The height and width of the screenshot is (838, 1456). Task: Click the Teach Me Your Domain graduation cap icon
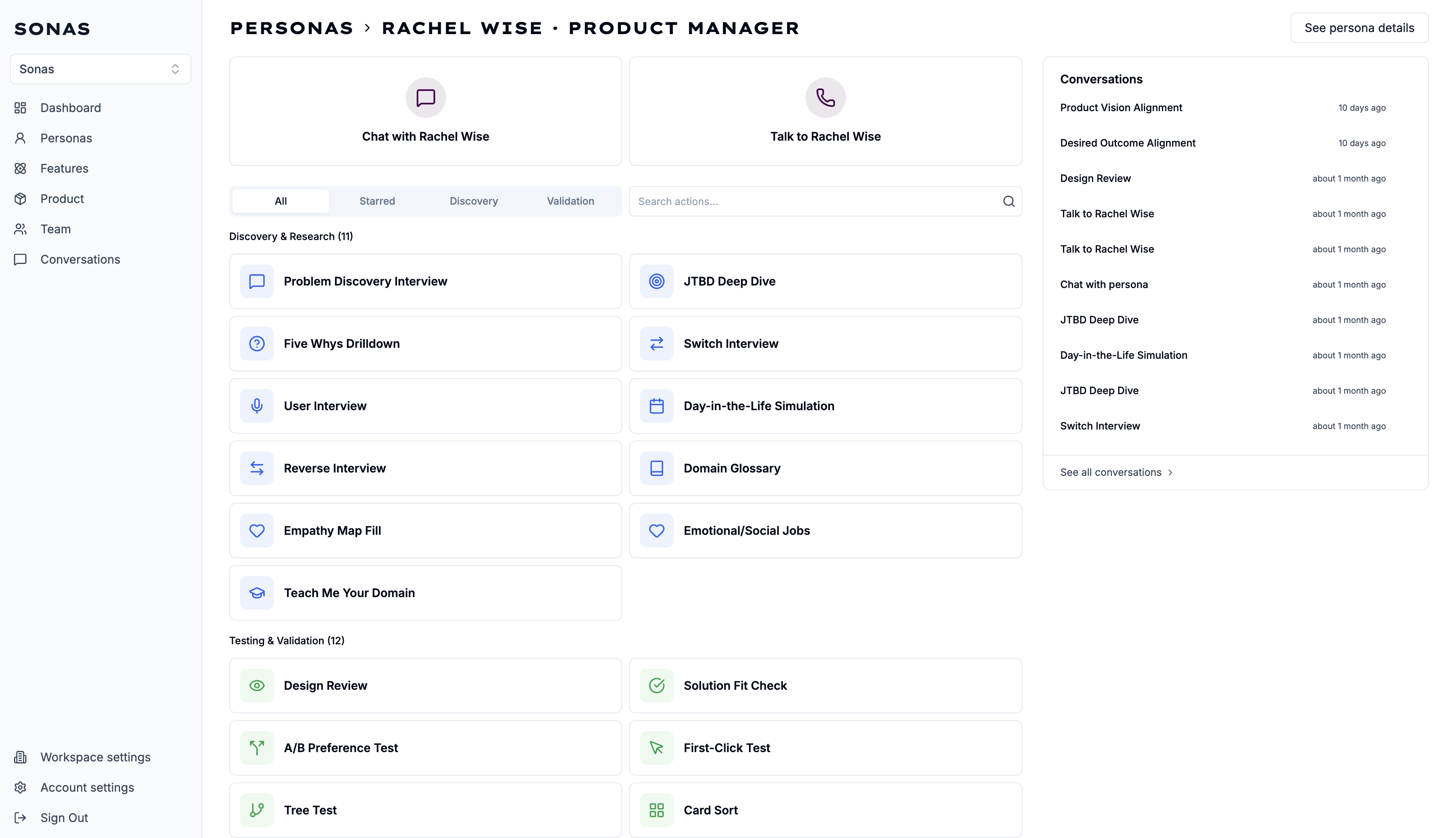coord(257,593)
